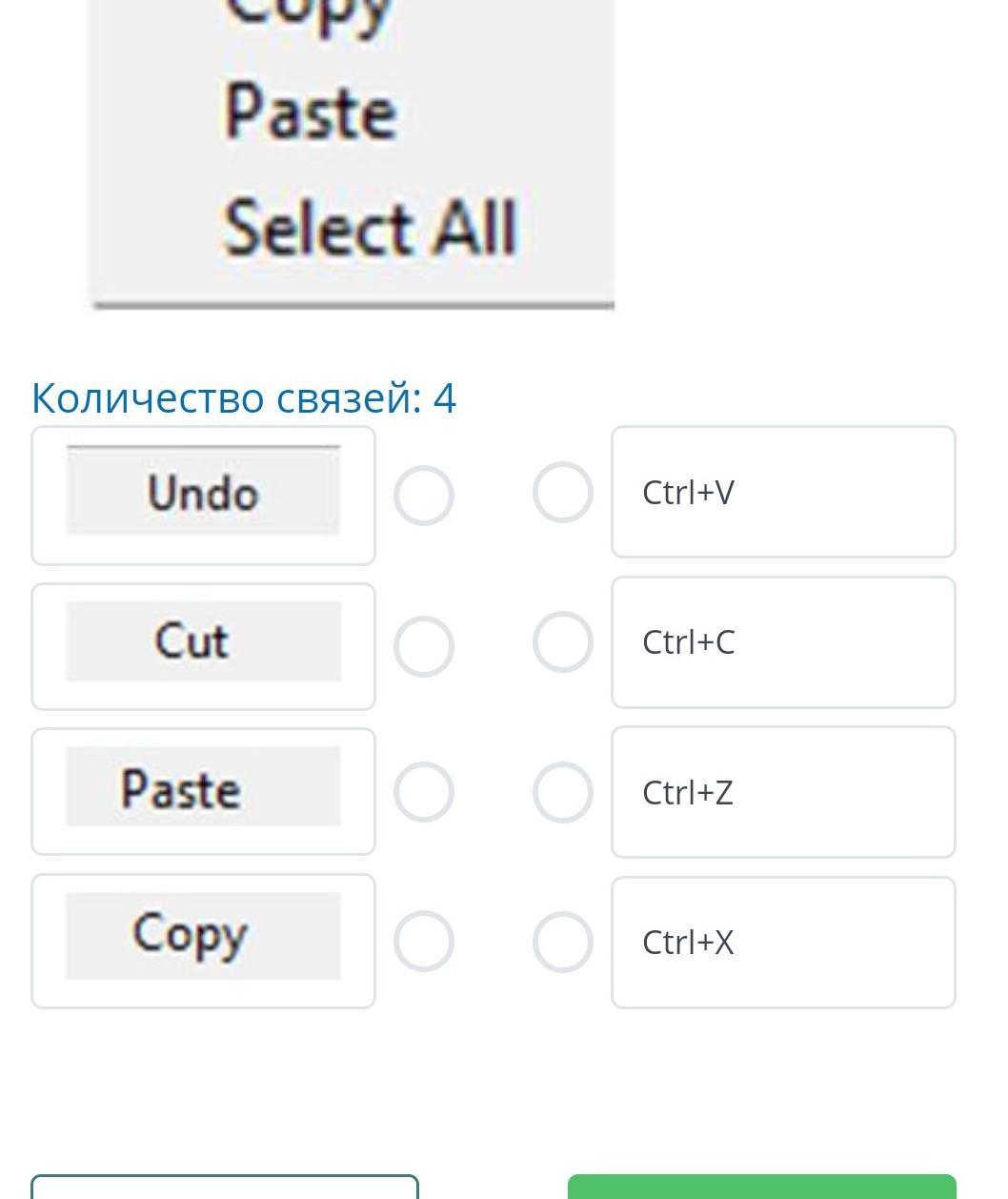Click the Ctrl+Z answer box
The image size is (1008, 1199).
[783, 792]
